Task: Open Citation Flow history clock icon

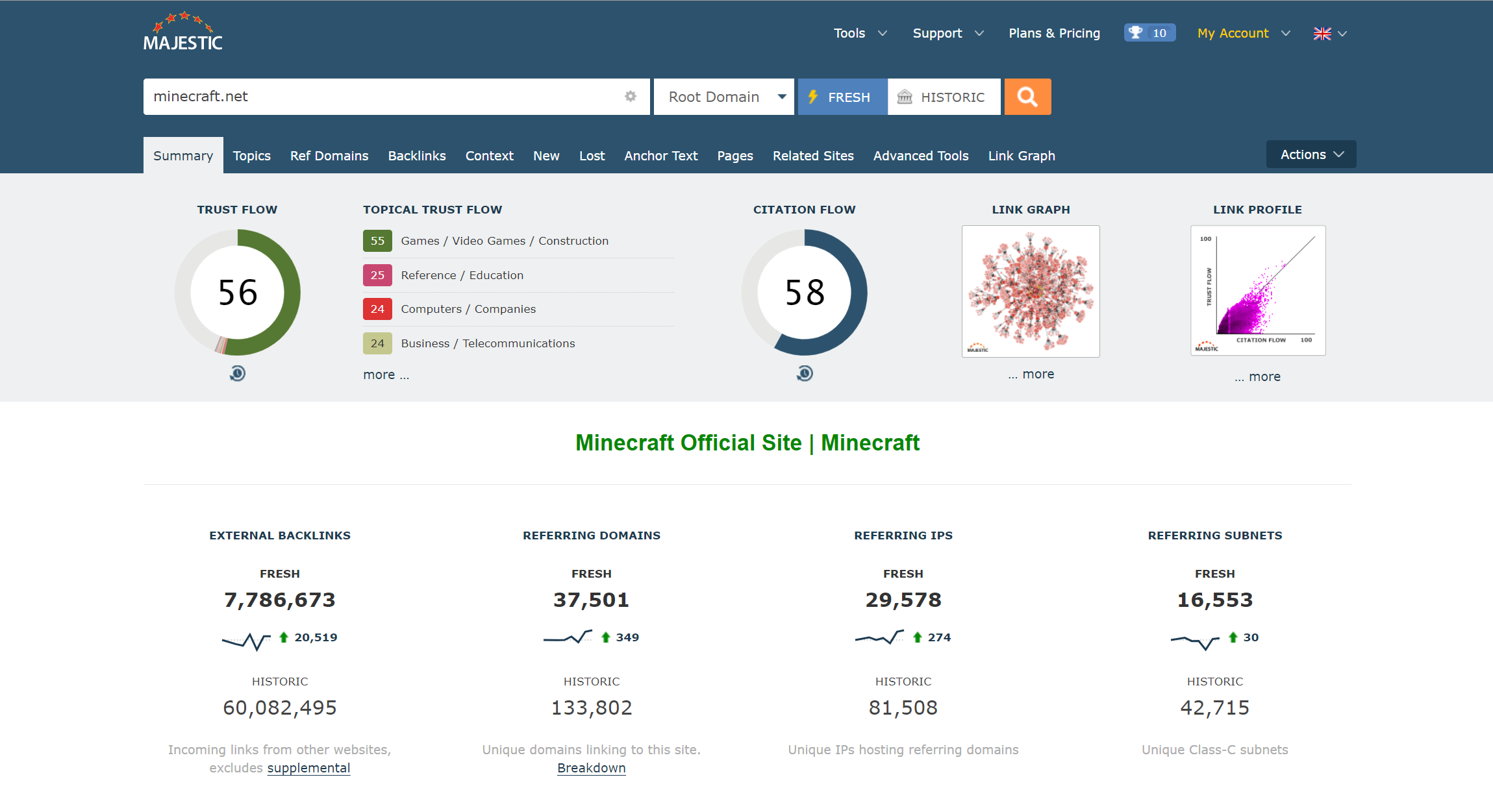Action: click(805, 373)
